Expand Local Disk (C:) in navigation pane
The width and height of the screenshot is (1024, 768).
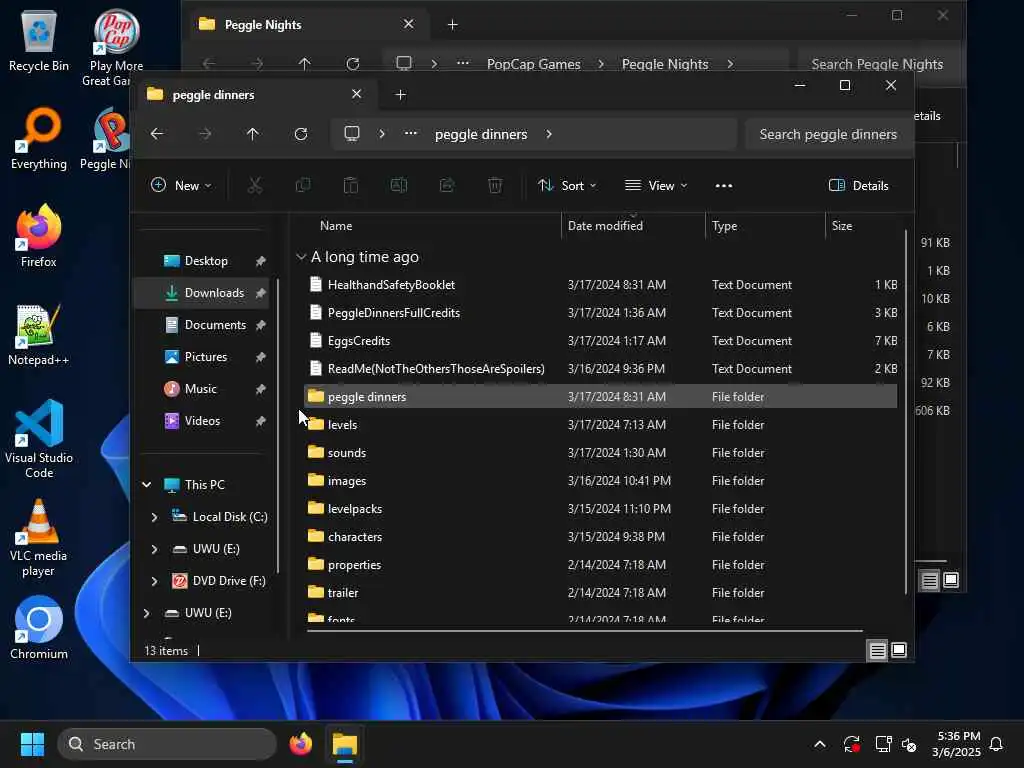[x=154, y=517]
